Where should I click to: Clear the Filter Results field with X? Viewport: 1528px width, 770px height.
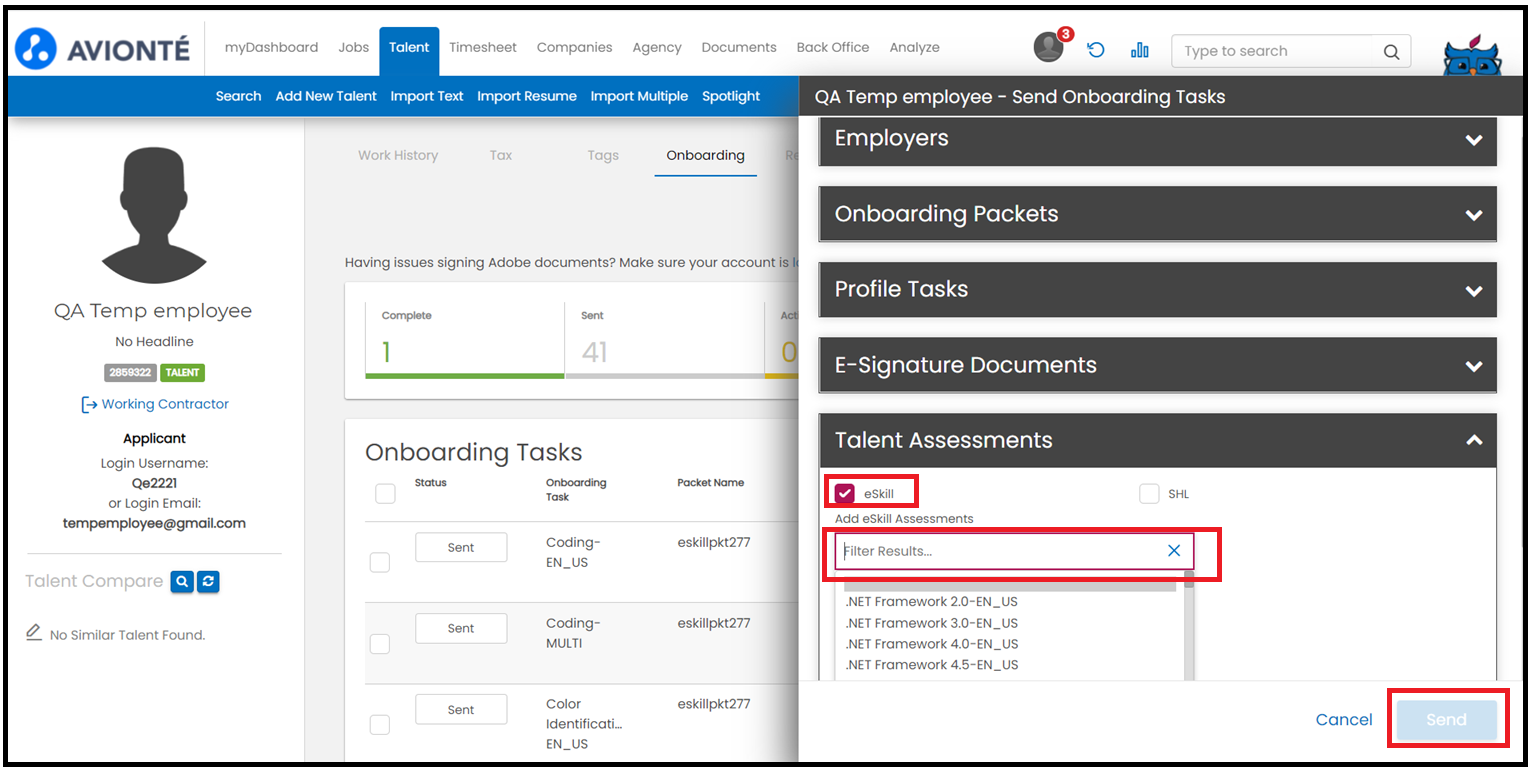[x=1174, y=551]
